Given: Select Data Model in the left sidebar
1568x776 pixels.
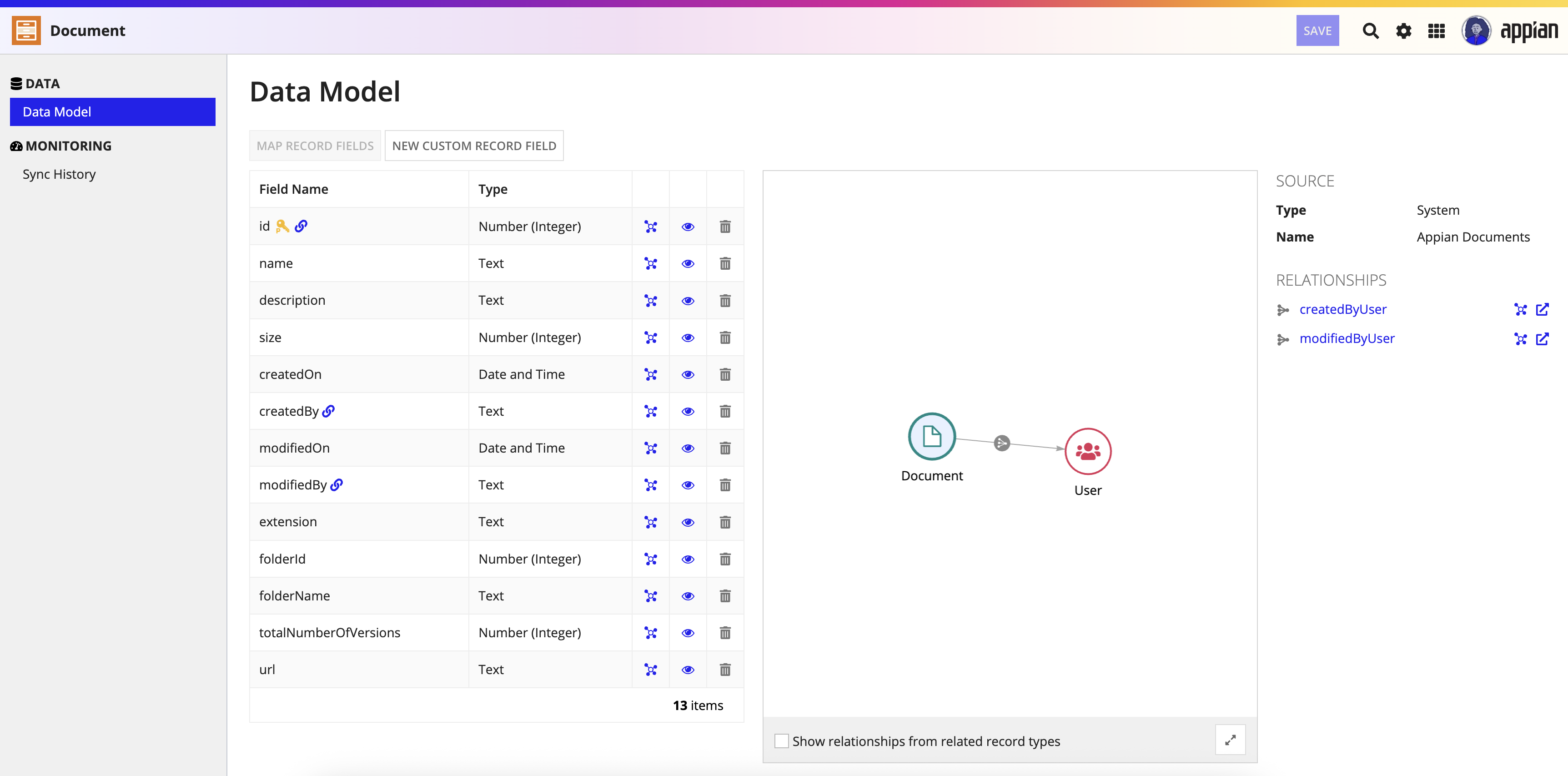Looking at the screenshot, I should [x=113, y=112].
